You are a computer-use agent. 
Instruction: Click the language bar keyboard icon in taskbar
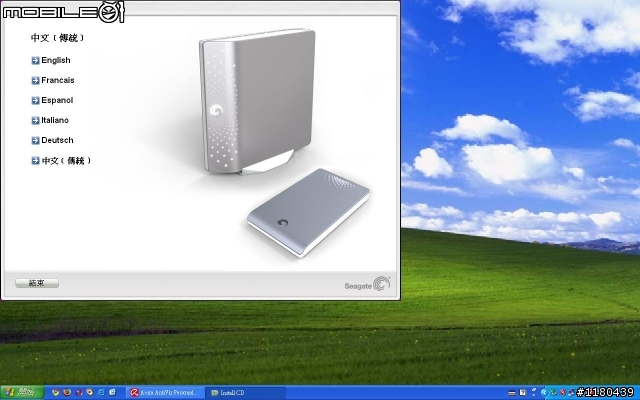(x=512, y=393)
